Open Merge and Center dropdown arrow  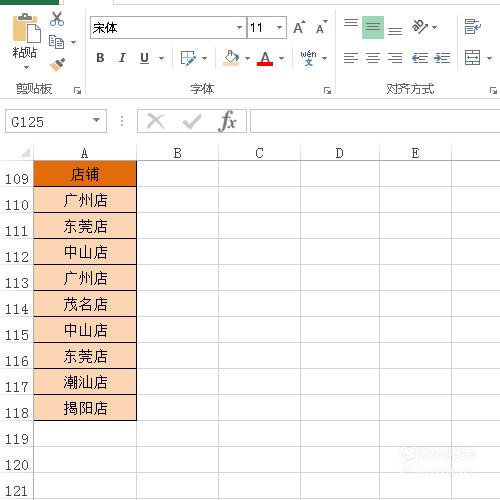(x=489, y=58)
